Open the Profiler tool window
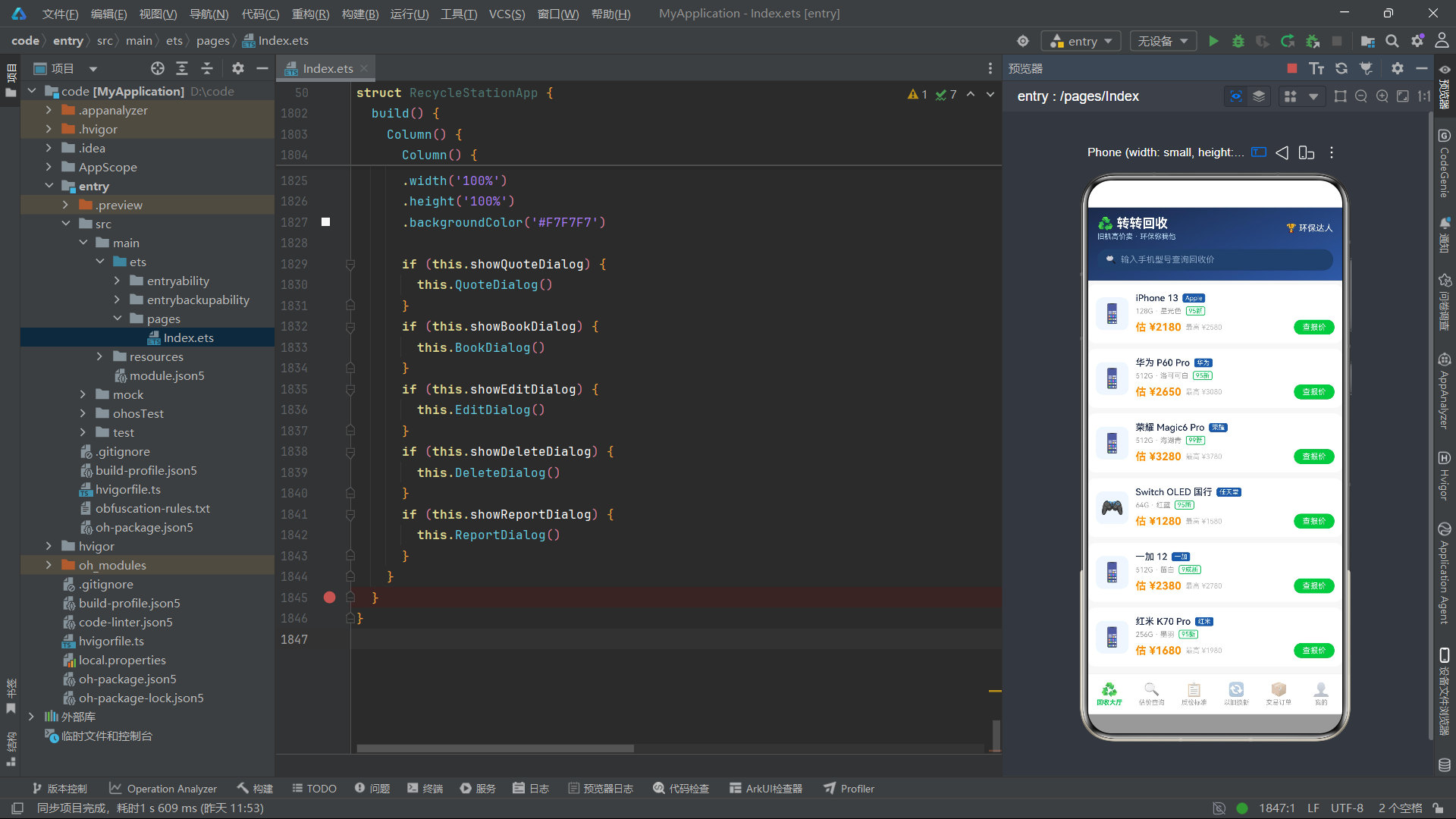Image resolution: width=1456 pixels, height=819 pixels. point(849,789)
